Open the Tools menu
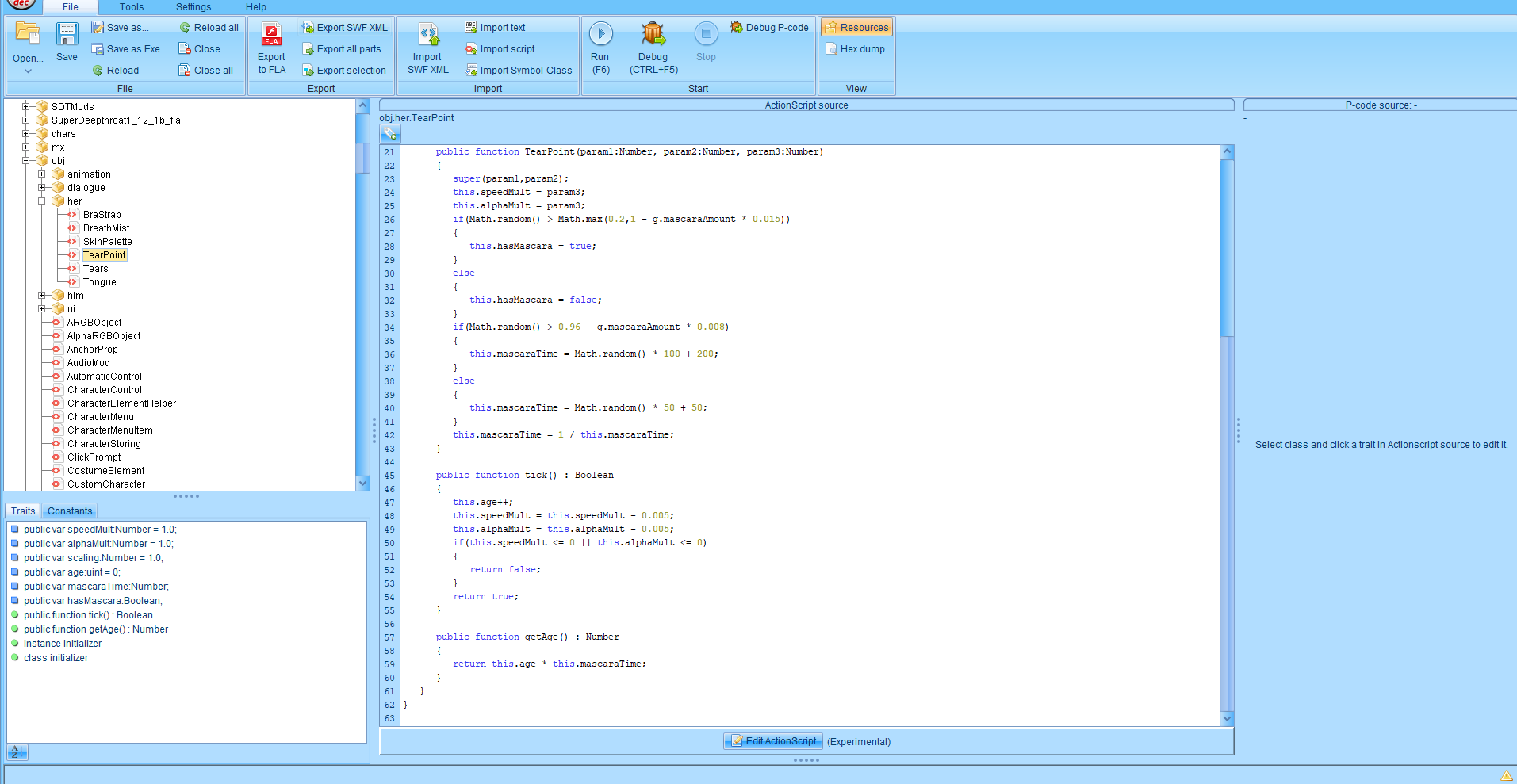Viewport: 1517px width, 784px height. [132, 7]
